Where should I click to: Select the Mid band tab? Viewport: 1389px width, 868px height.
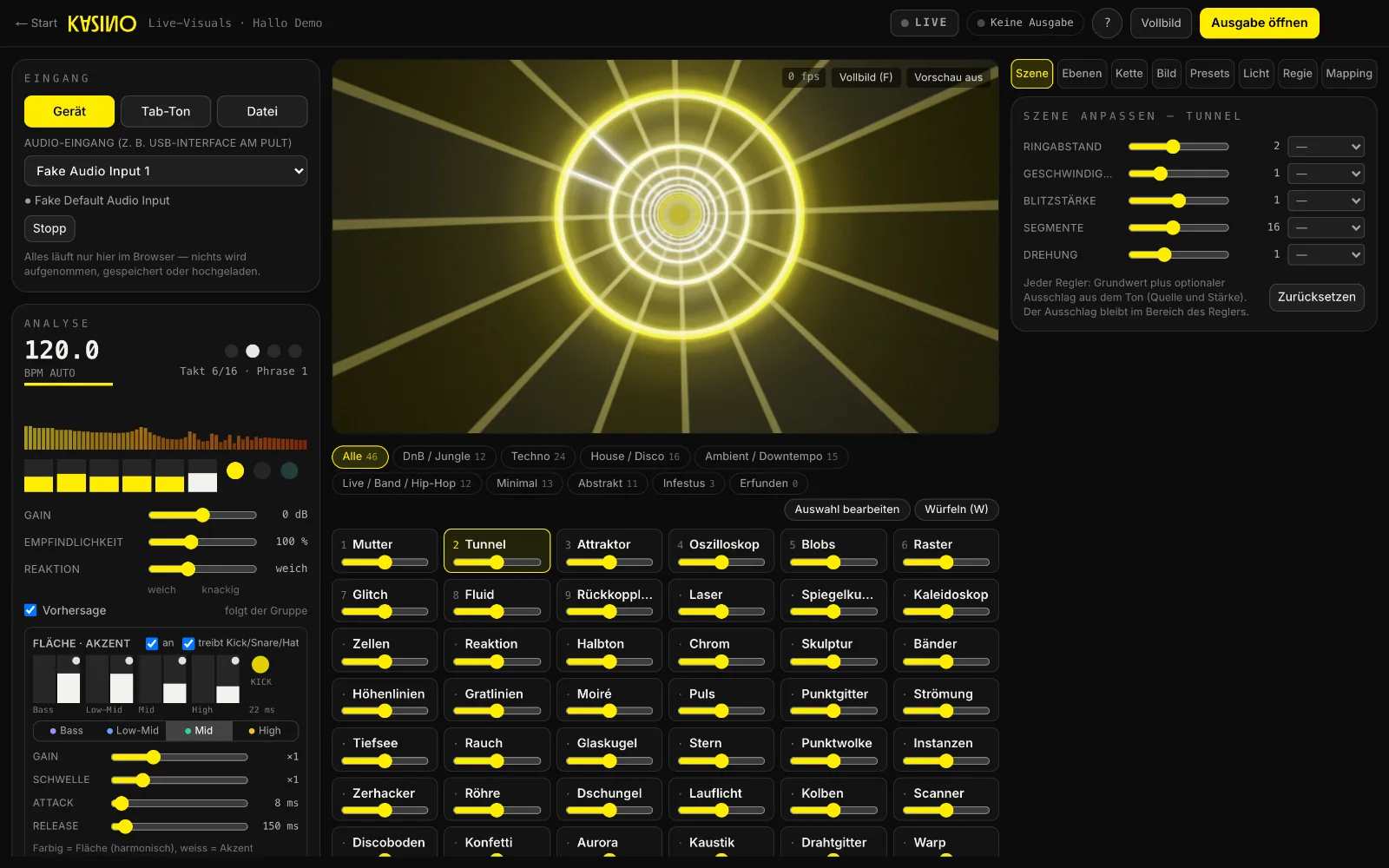click(199, 731)
